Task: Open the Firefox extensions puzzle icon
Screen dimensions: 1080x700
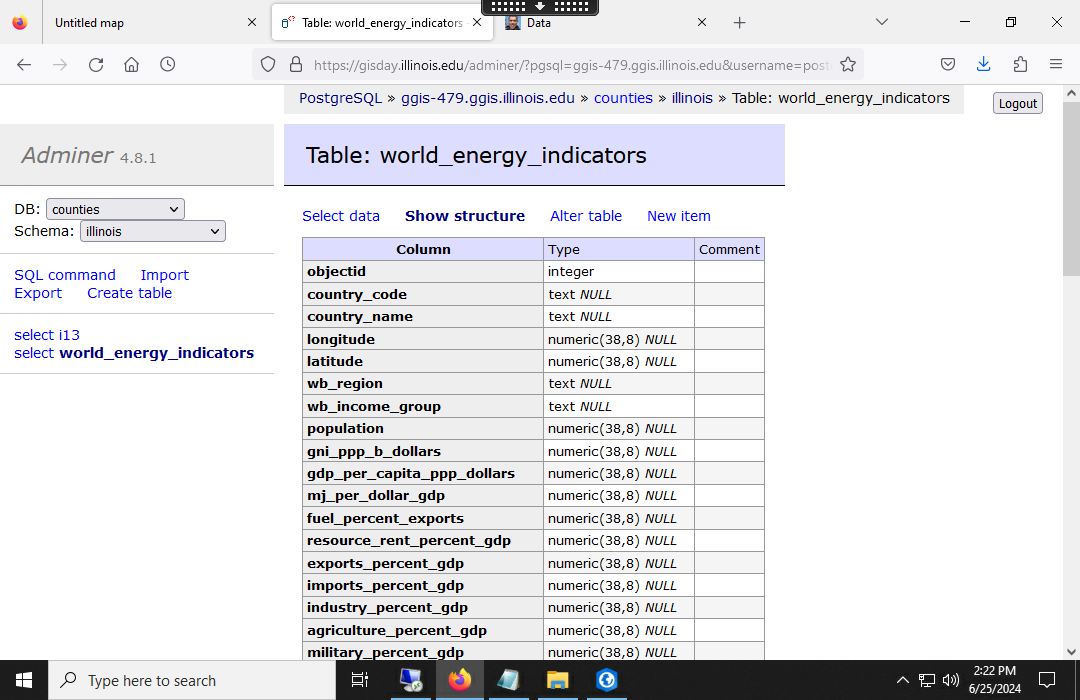Action: 1020,64
